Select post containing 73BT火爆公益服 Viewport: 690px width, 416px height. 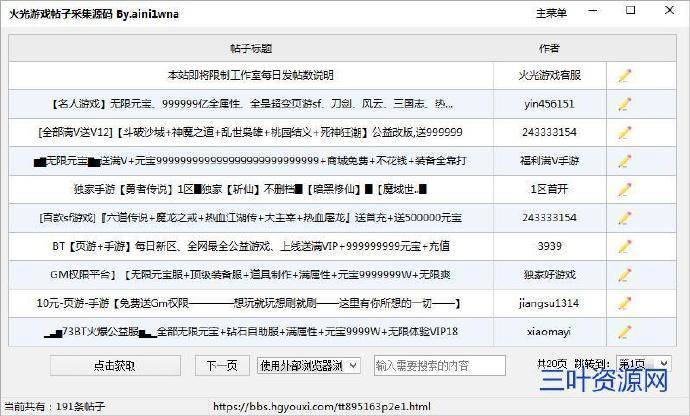pyautogui.click(x=251, y=331)
